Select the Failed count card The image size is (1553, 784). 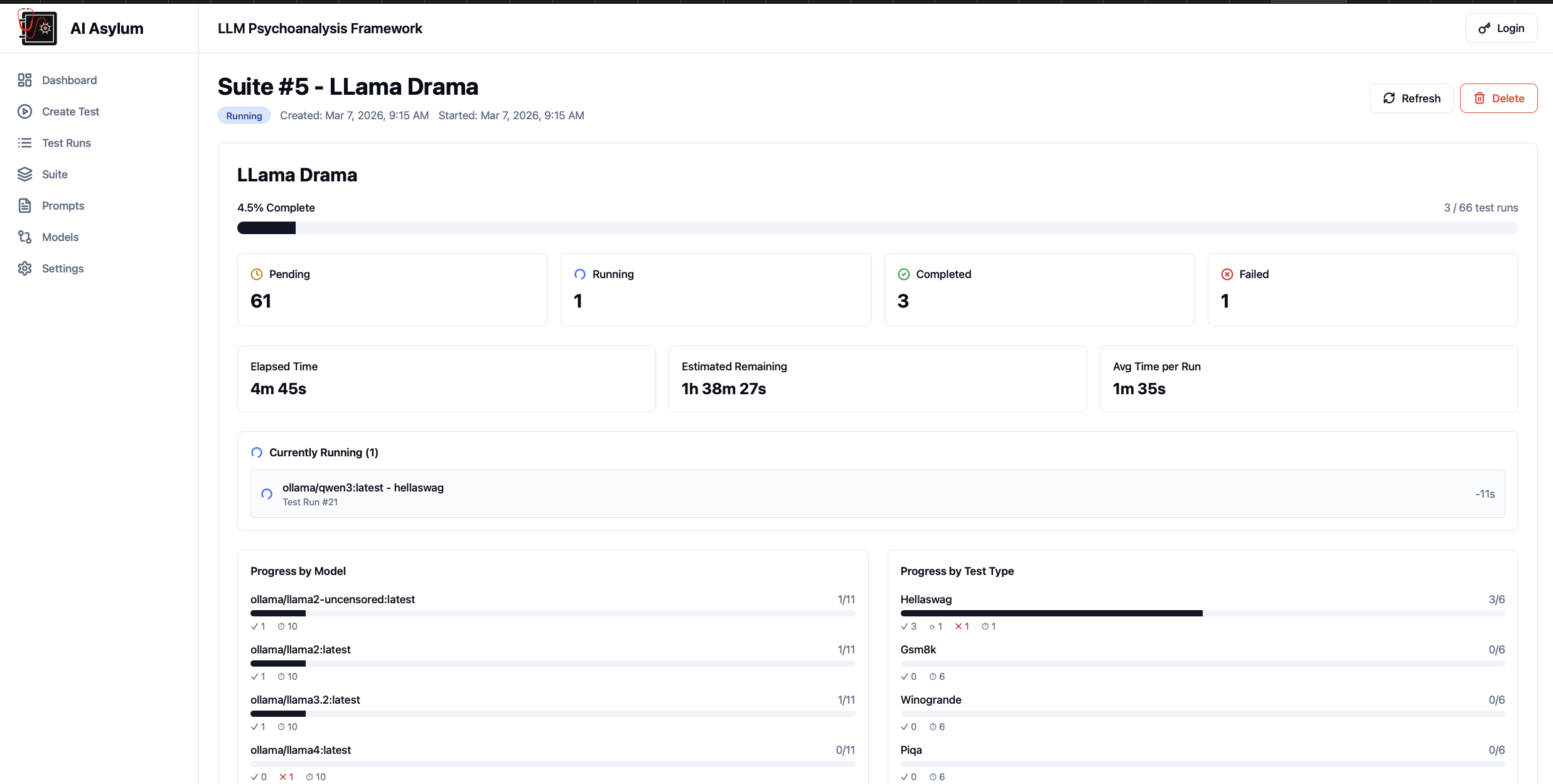pos(1363,289)
